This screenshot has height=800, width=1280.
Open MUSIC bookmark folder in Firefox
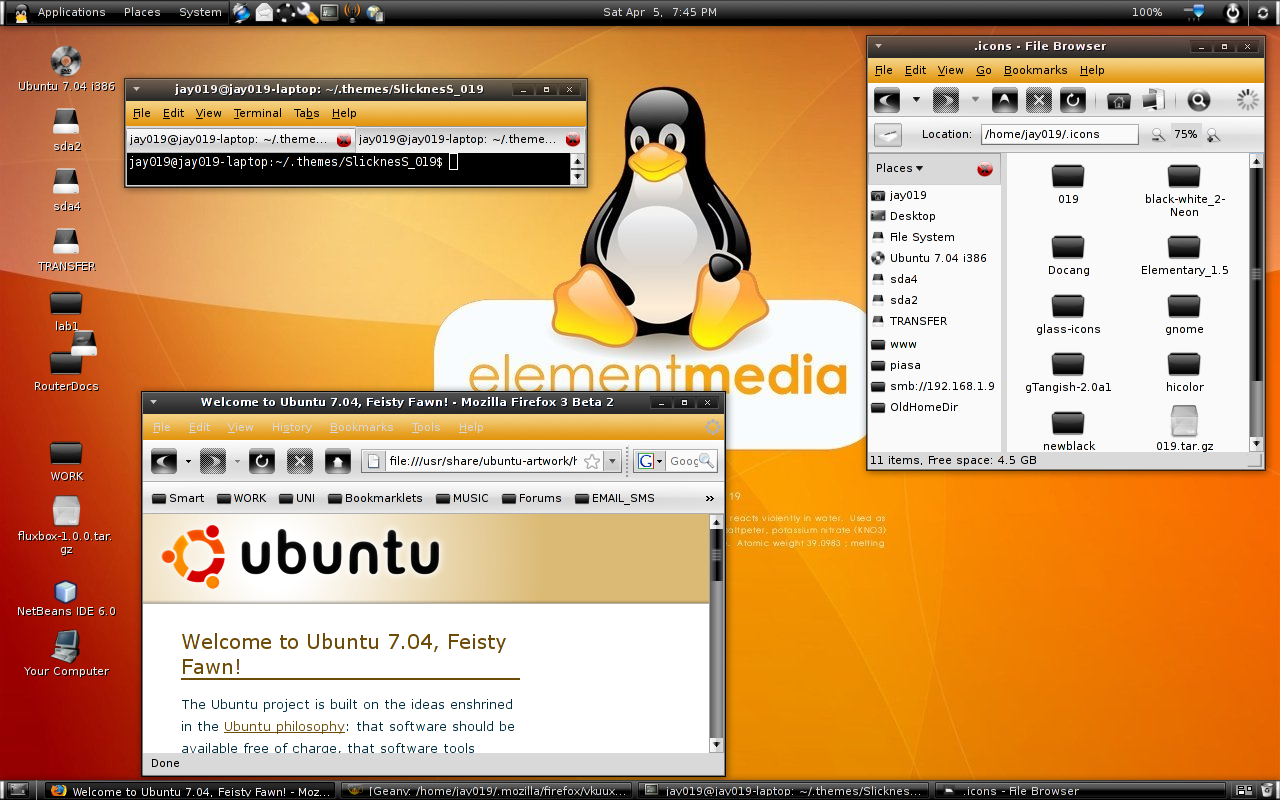(x=463, y=498)
